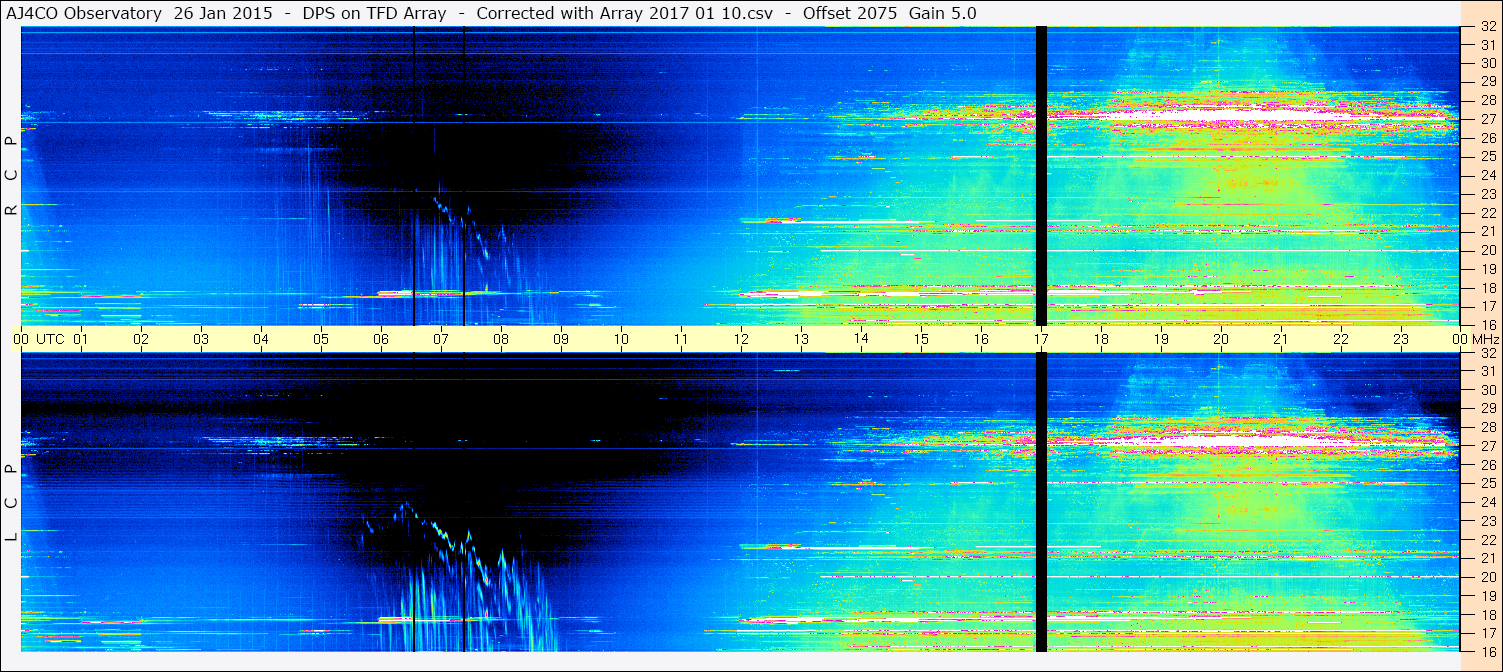1503x672 pixels.
Task: Click the vertical 'L C P' panel label
Action: [x=11, y=503]
